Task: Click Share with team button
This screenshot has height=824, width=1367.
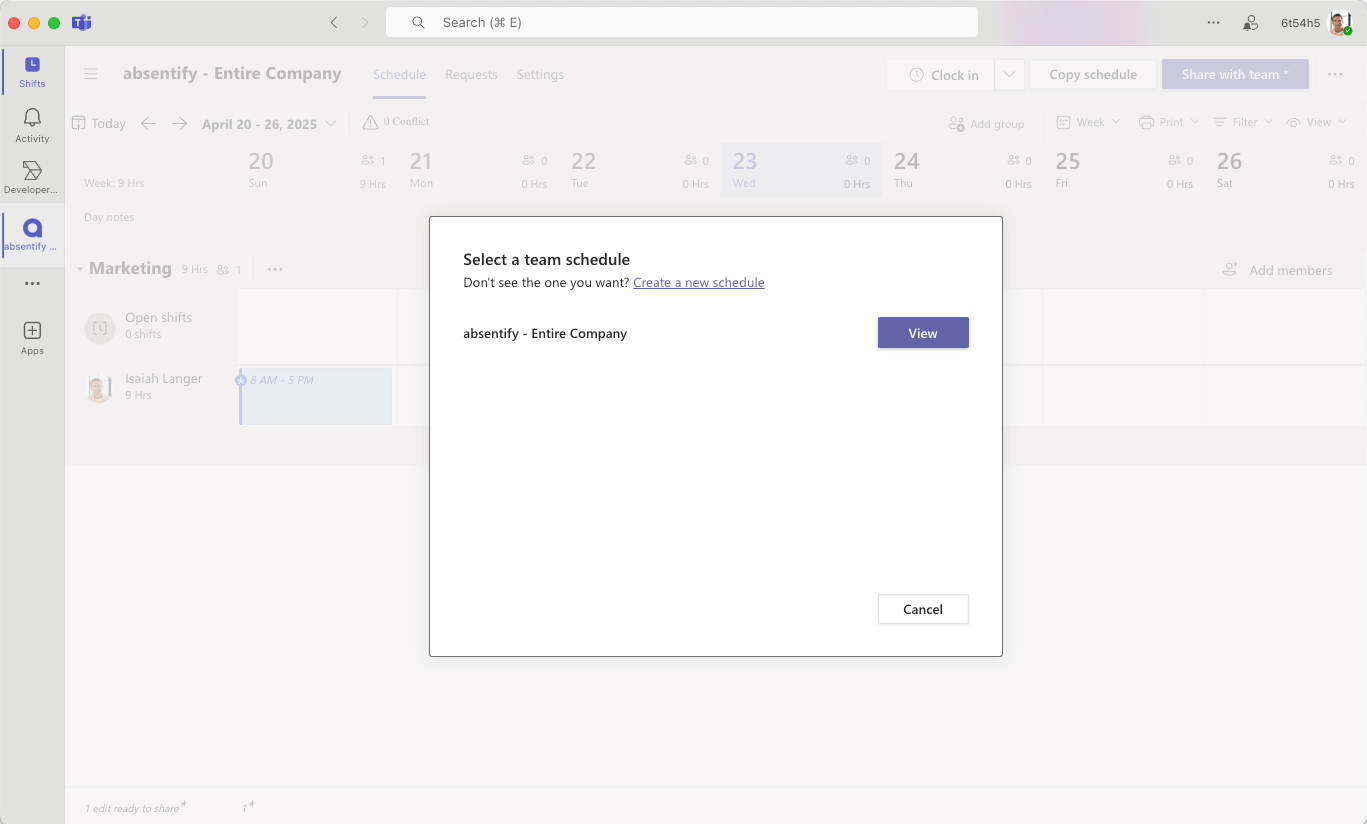Action: click(x=1235, y=74)
